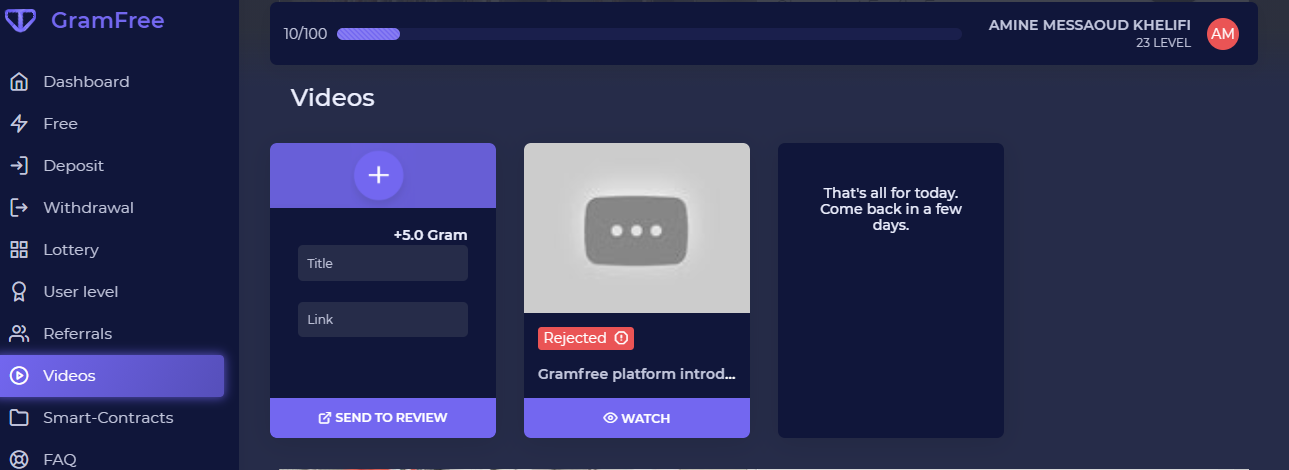
Task: Select User level in sidebar
Action: click(x=81, y=292)
